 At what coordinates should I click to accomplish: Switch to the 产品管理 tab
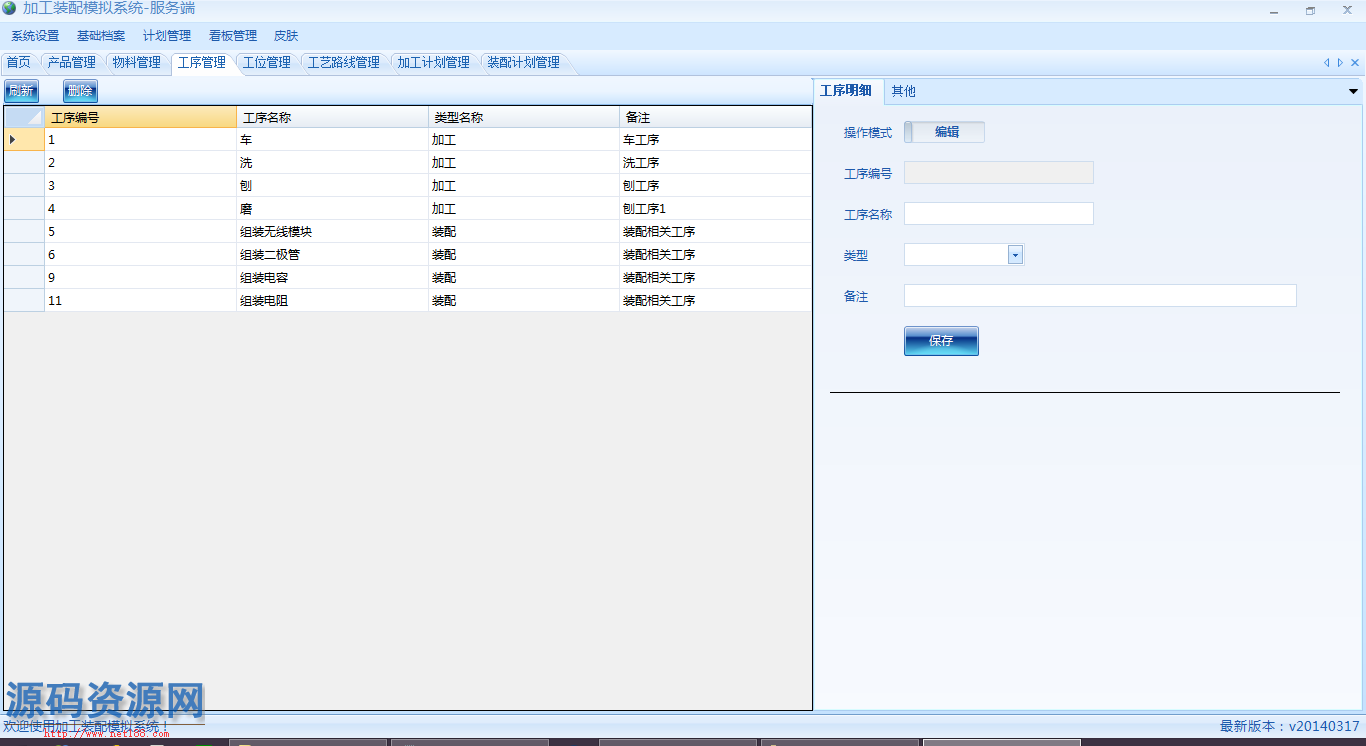point(72,63)
